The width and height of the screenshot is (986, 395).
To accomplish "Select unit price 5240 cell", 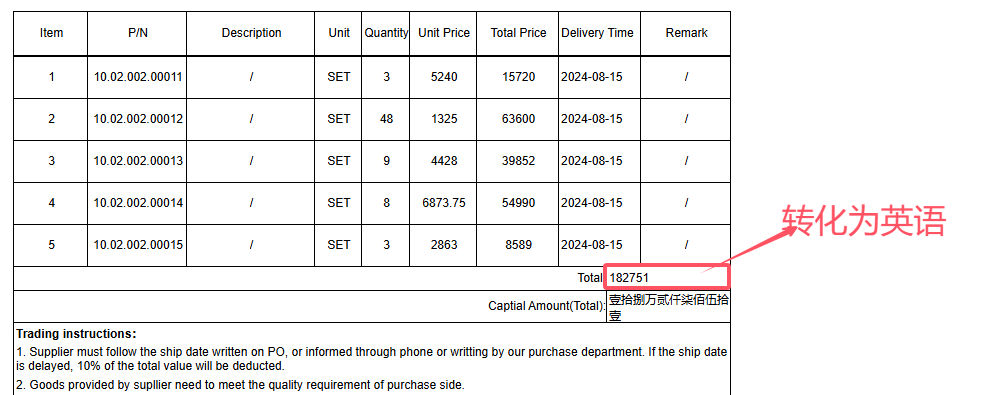I will point(444,77).
